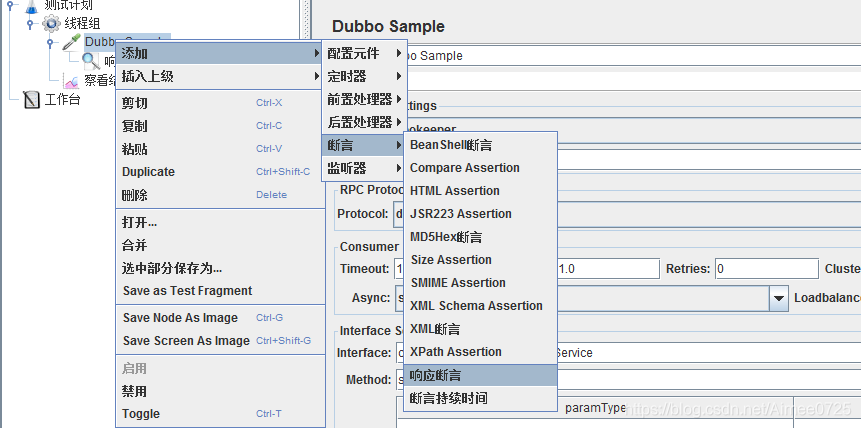Screen dimensions: 861x428
Task: Choose Save Node As Image
Action: point(220,318)
